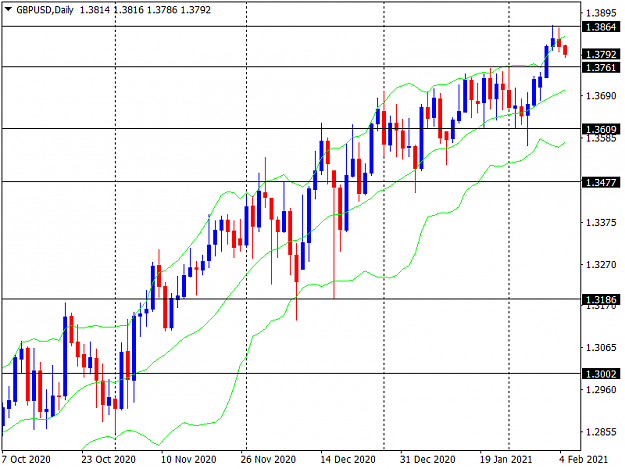The image size is (625, 469).
Task: Select the GBPUSD,Daily chart title
Action: click(45, 10)
